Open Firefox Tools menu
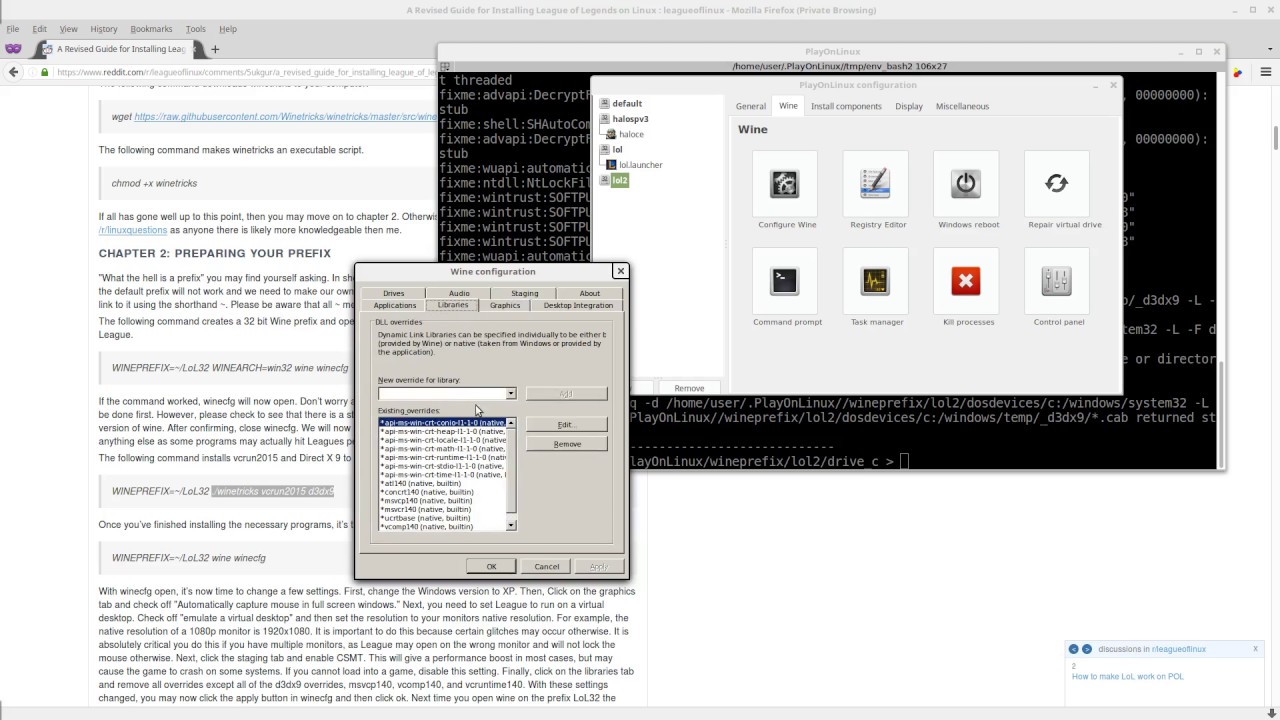Image resolution: width=1280 pixels, height=720 pixels. (196, 29)
